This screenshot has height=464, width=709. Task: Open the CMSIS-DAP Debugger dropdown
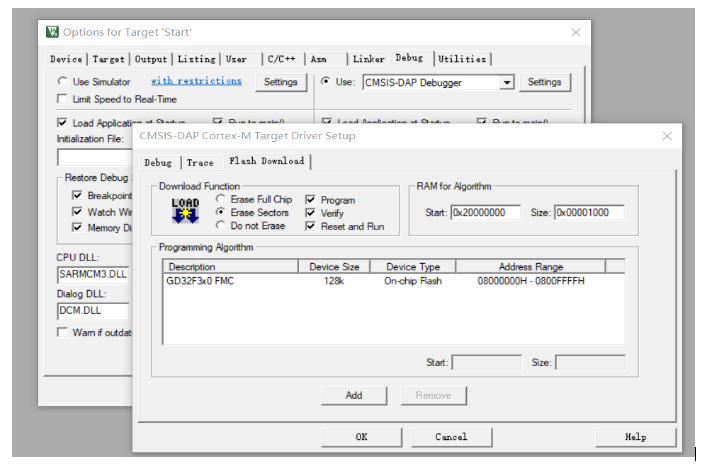(507, 82)
